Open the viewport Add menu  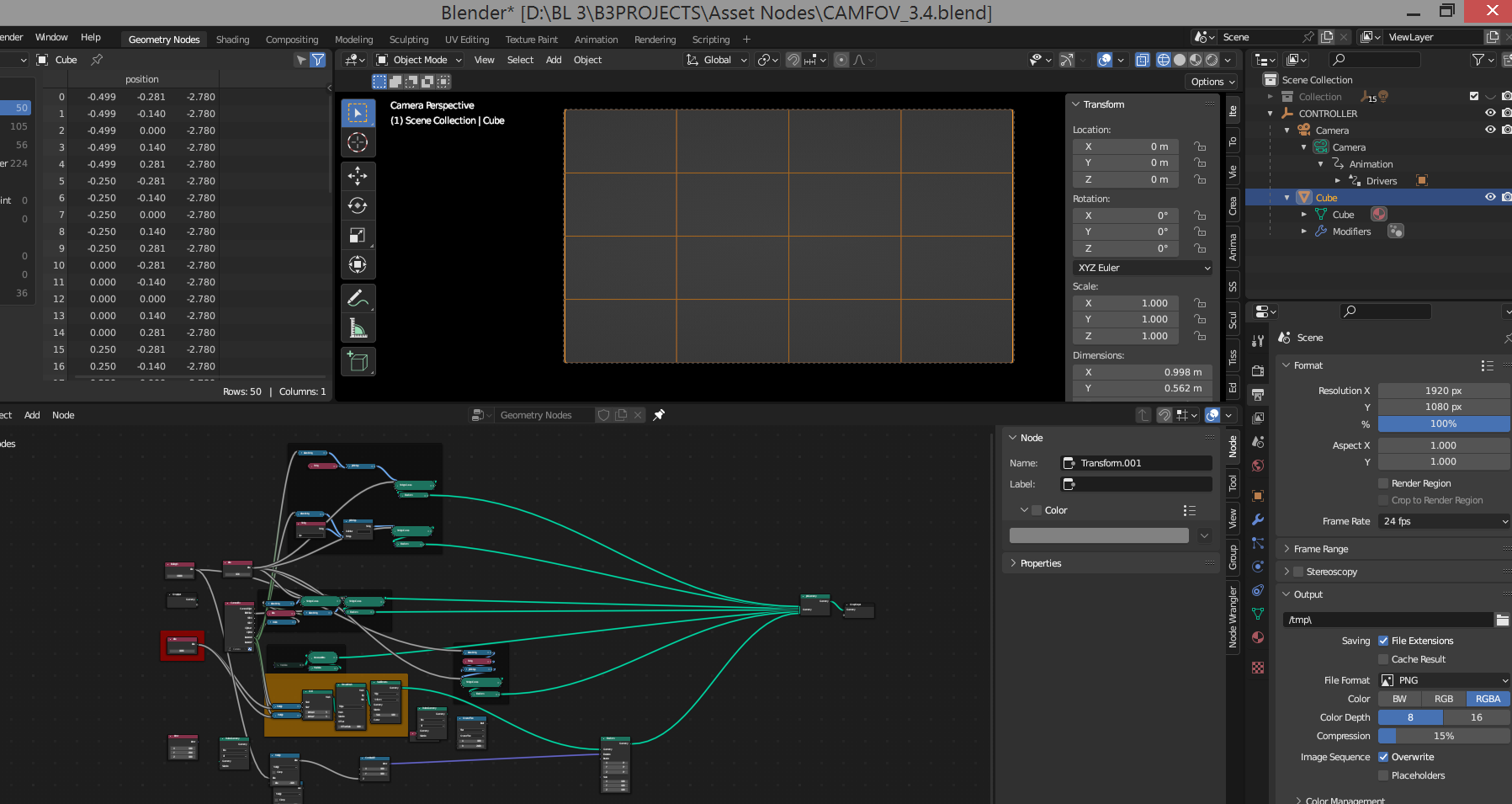tap(554, 60)
